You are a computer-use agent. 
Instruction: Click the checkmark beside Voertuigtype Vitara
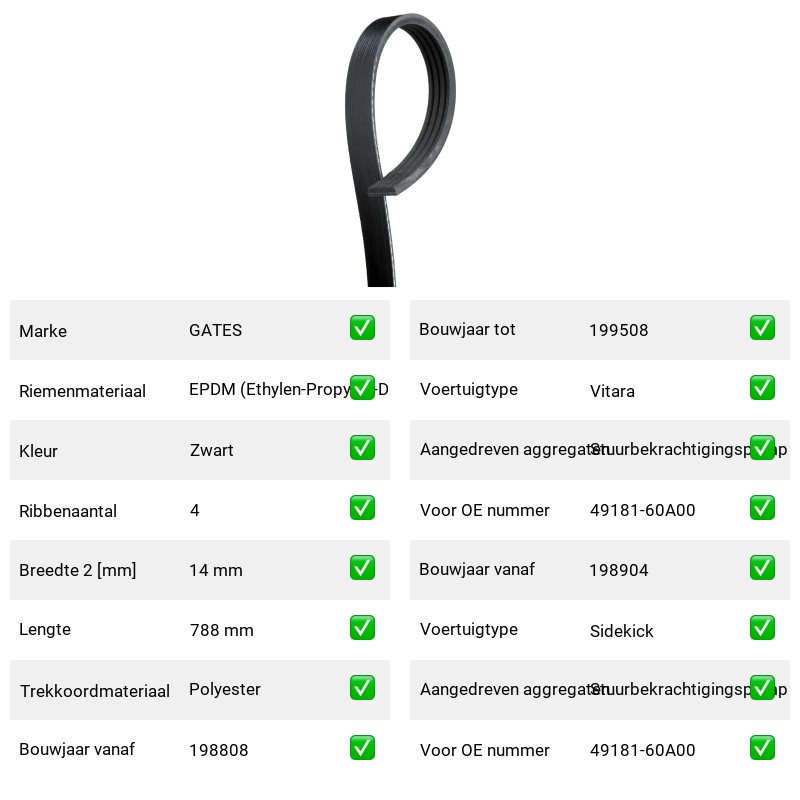click(762, 388)
